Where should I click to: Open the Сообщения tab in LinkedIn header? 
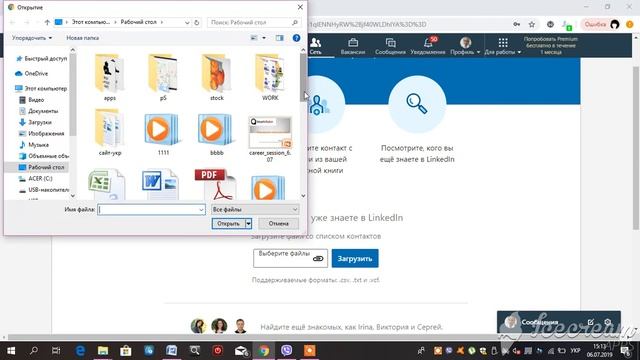(x=390, y=46)
